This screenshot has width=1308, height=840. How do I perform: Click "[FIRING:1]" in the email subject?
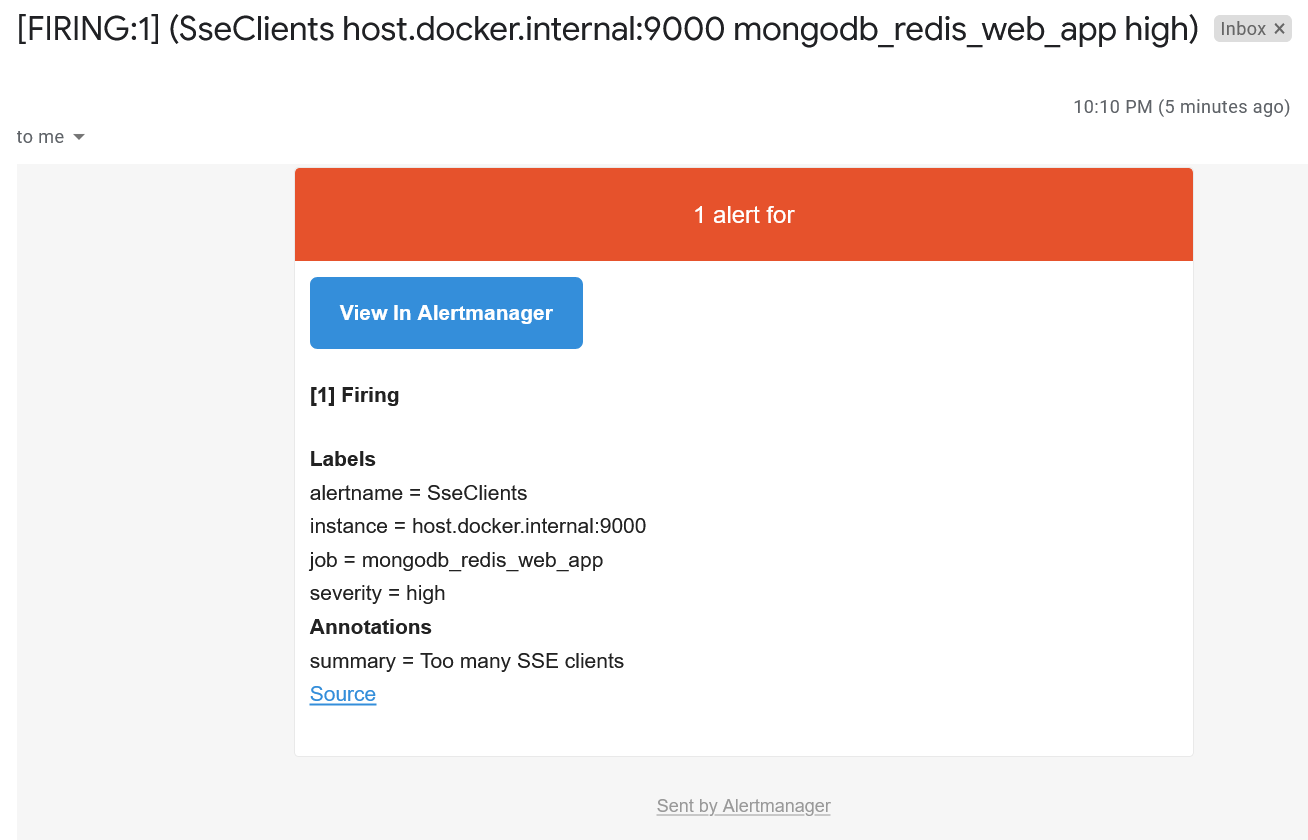(x=87, y=30)
